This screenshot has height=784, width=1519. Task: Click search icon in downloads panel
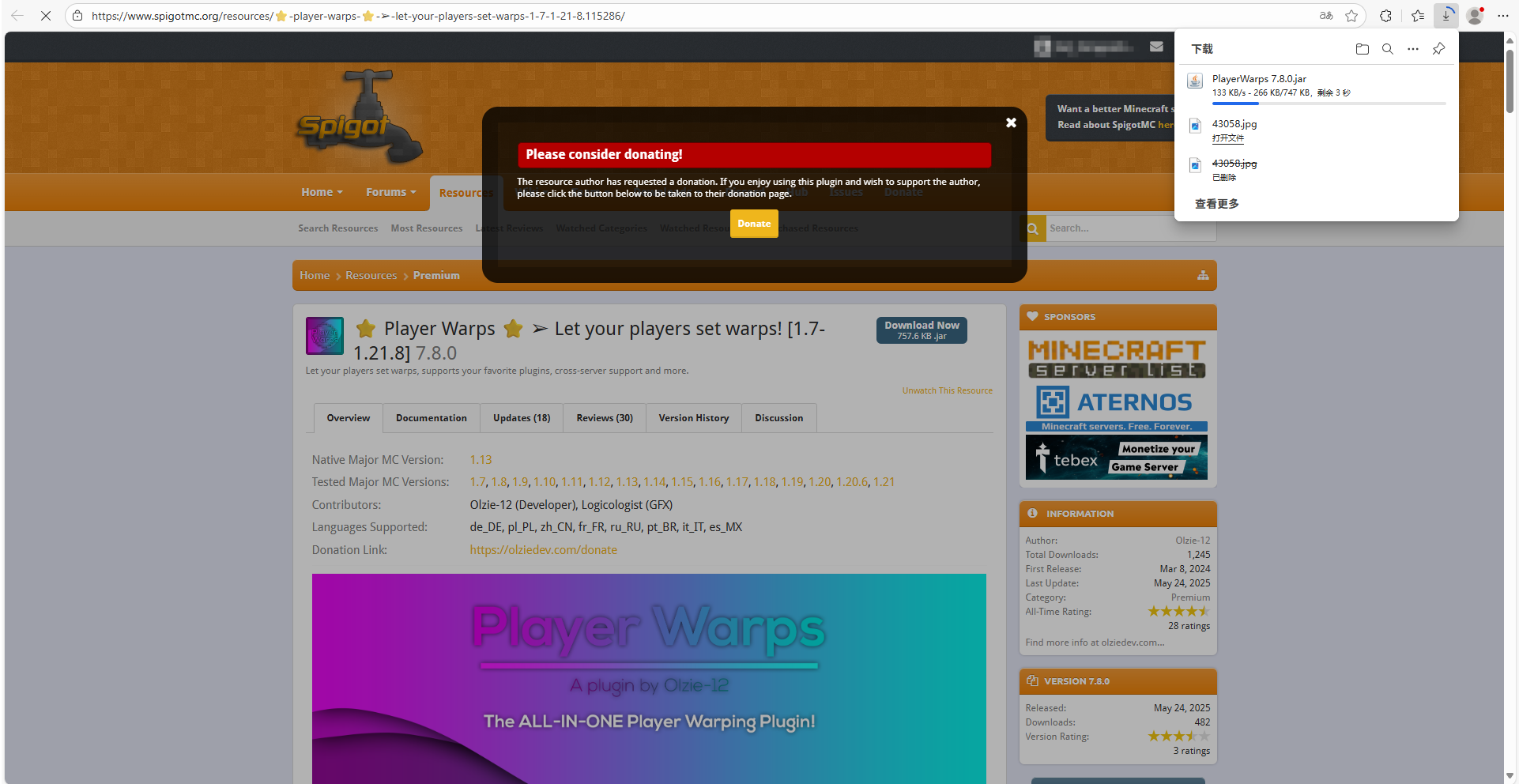tap(1387, 49)
